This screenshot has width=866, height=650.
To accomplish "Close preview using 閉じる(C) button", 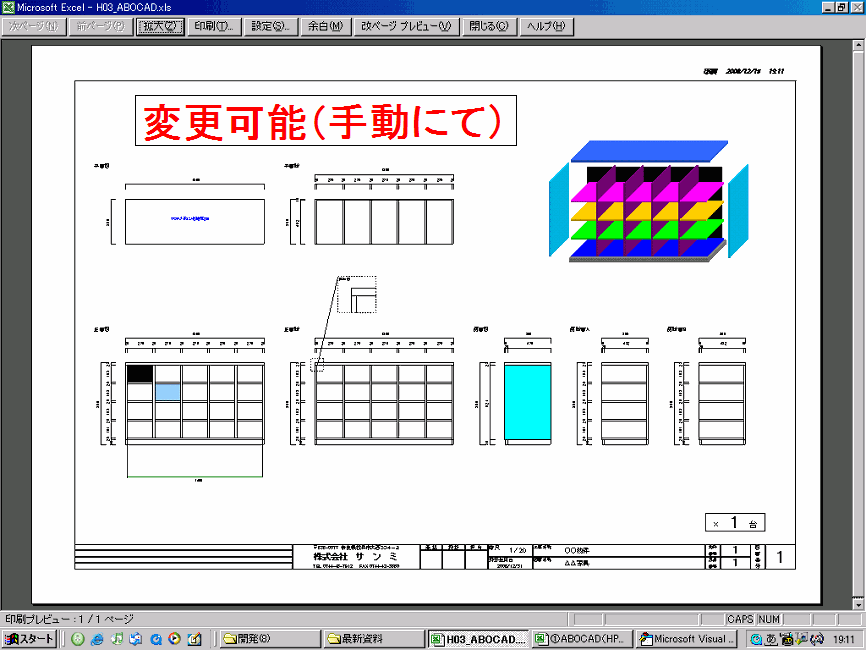I will click(x=489, y=26).
